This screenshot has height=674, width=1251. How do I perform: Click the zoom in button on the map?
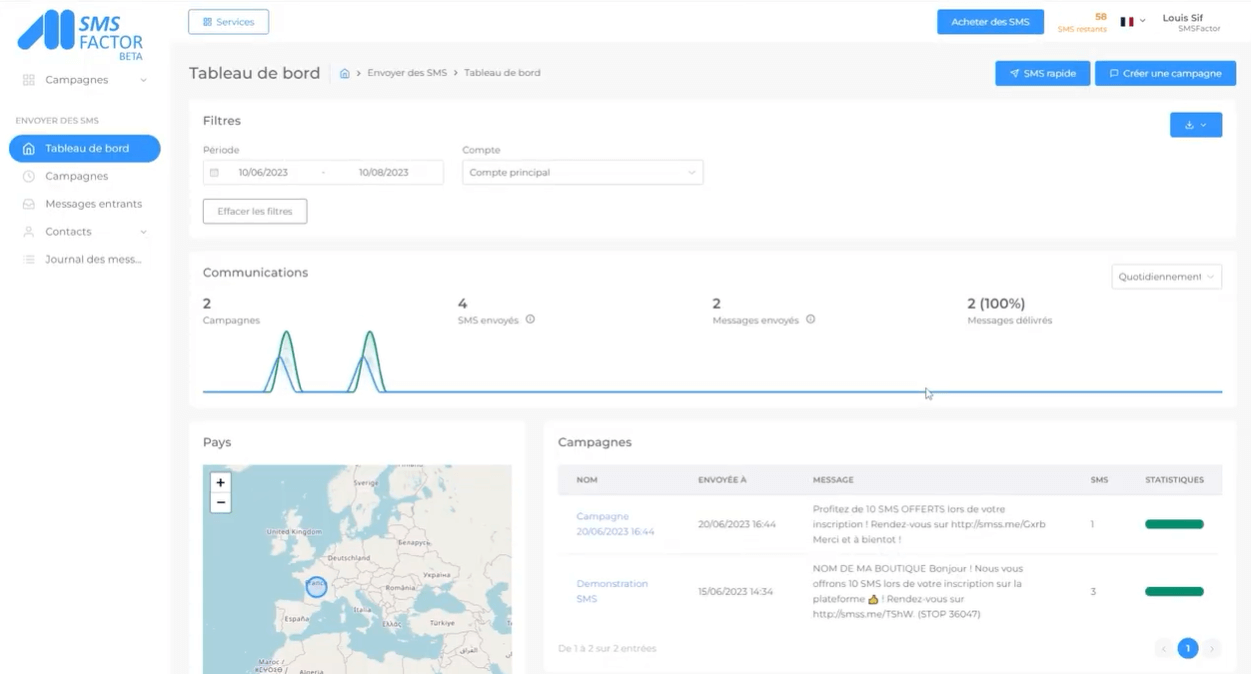click(x=220, y=482)
